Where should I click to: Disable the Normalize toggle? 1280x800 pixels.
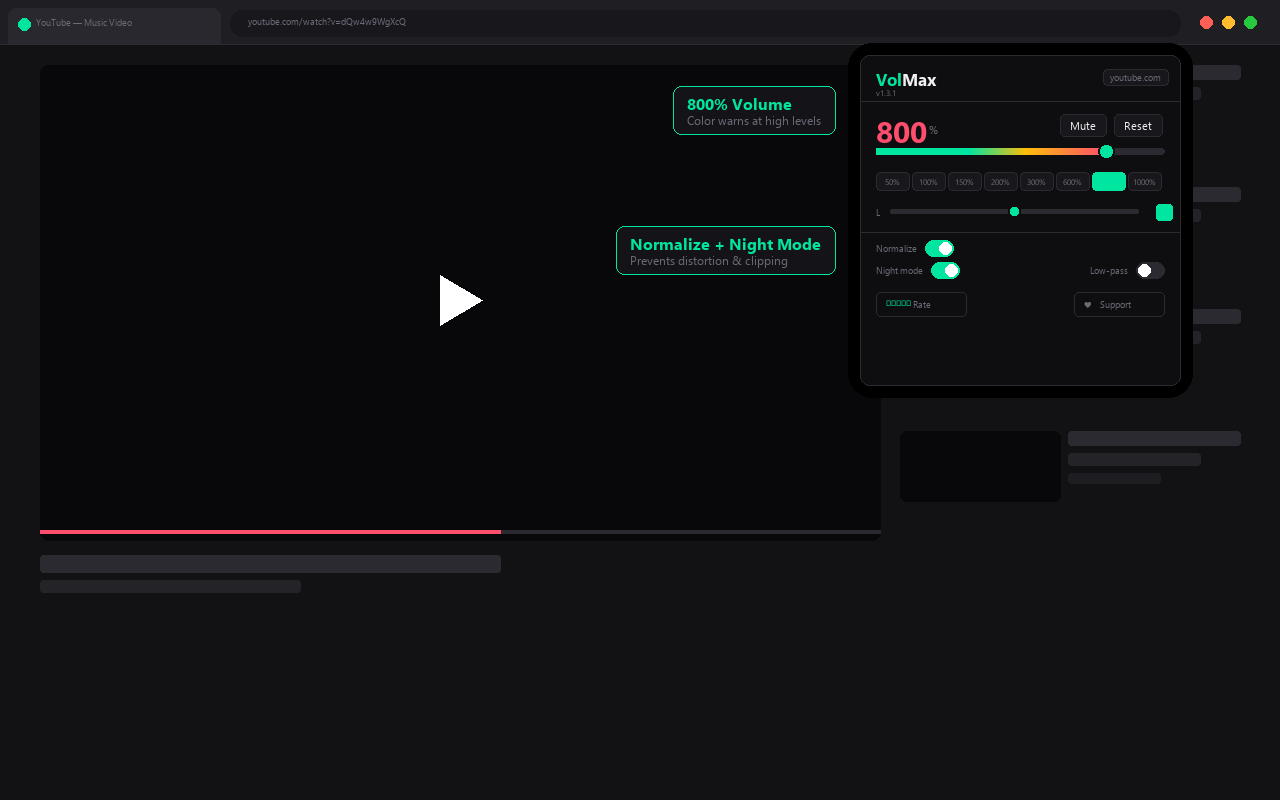pyautogui.click(x=939, y=248)
